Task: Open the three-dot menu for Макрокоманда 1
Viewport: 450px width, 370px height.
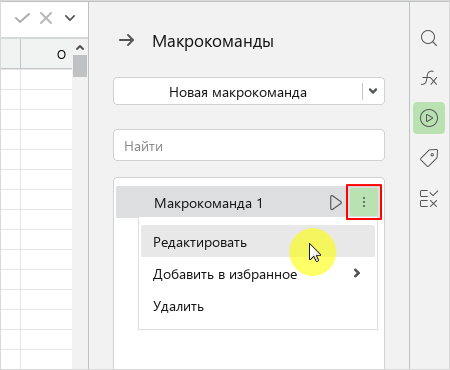Action: [x=364, y=202]
